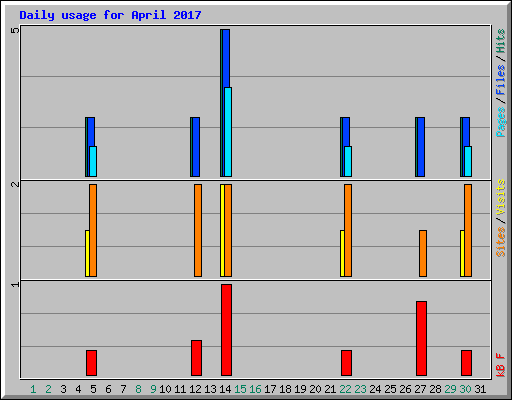Click the short orange Sites bar for day 27
512x400 pixels.
click(x=423, y=253)
